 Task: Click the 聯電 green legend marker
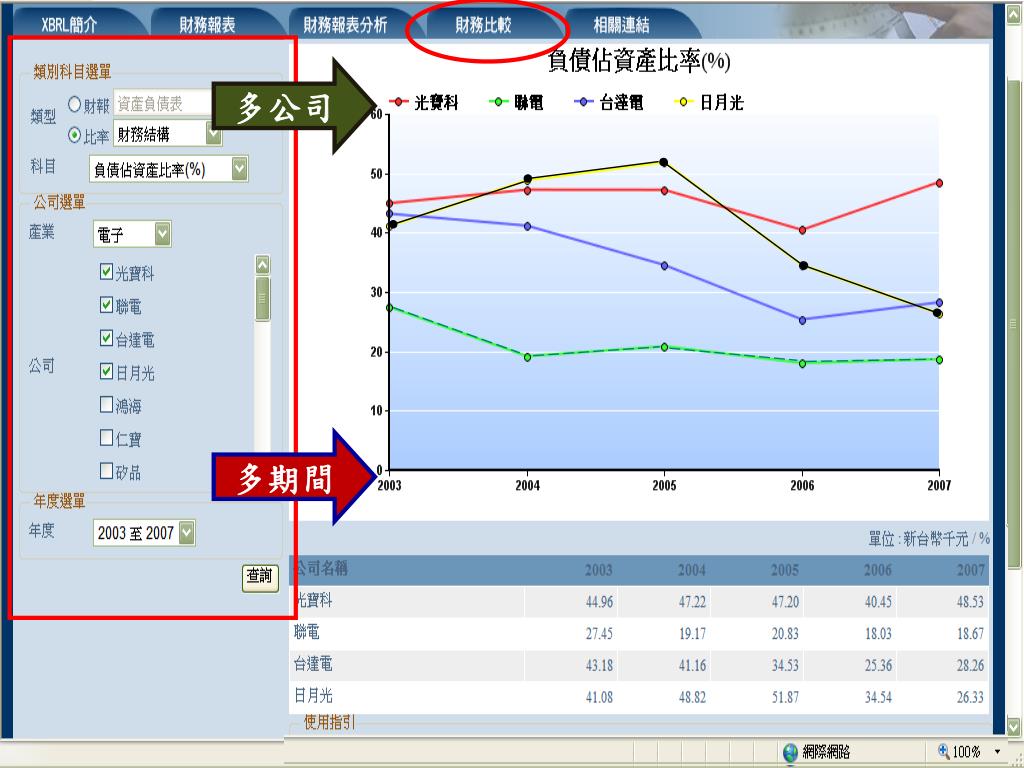tap(498, 102)
